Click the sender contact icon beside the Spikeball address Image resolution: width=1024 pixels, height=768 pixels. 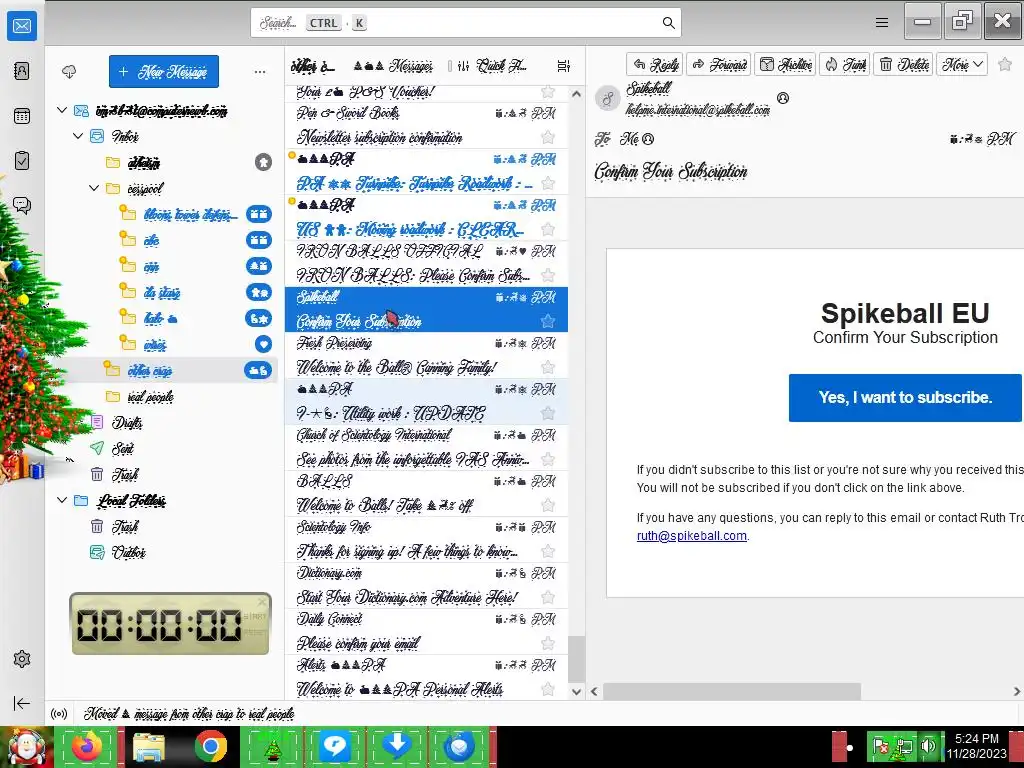click(x=782, y=98)
